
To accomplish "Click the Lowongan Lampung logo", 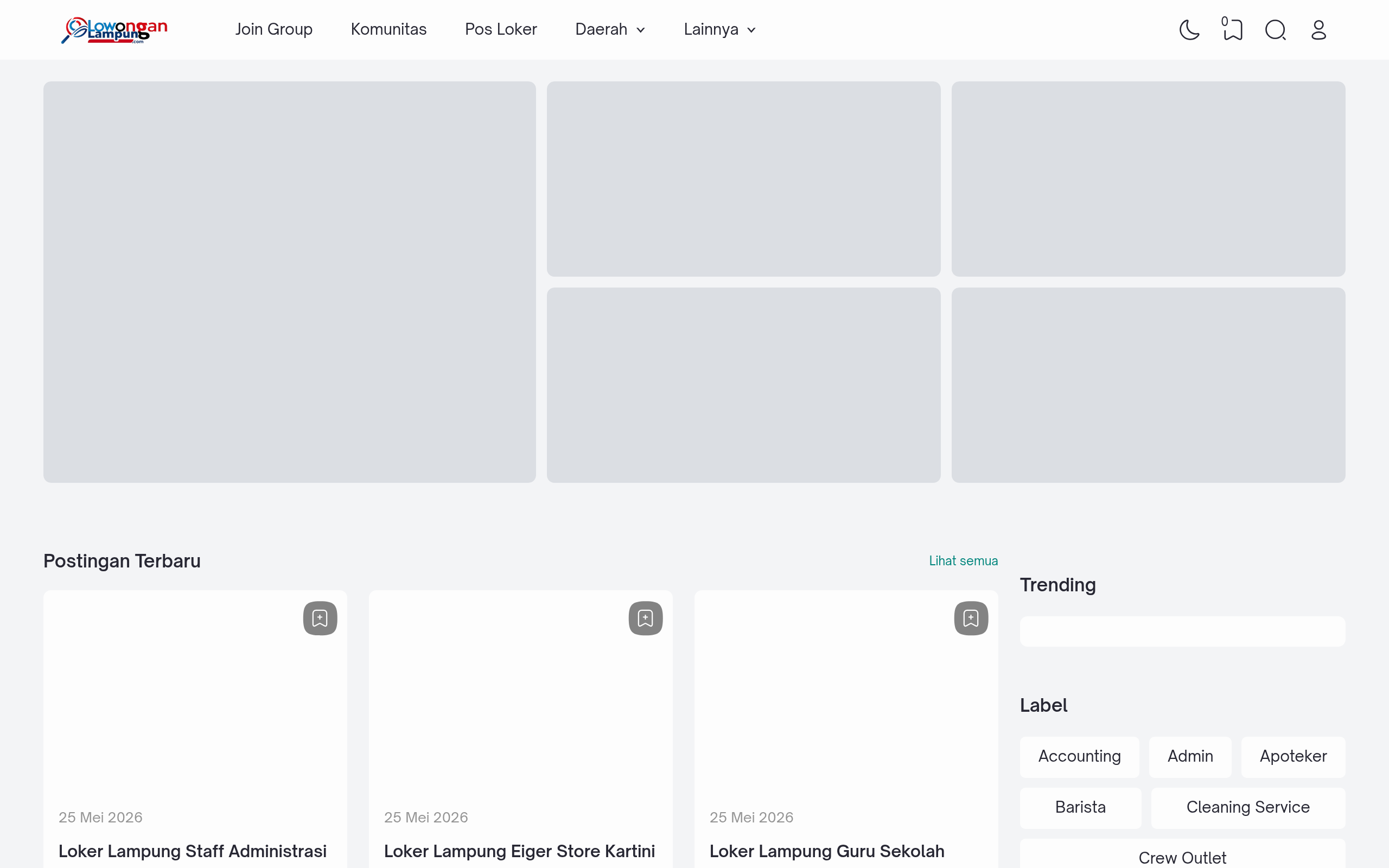I will click(x=115, y=30).
